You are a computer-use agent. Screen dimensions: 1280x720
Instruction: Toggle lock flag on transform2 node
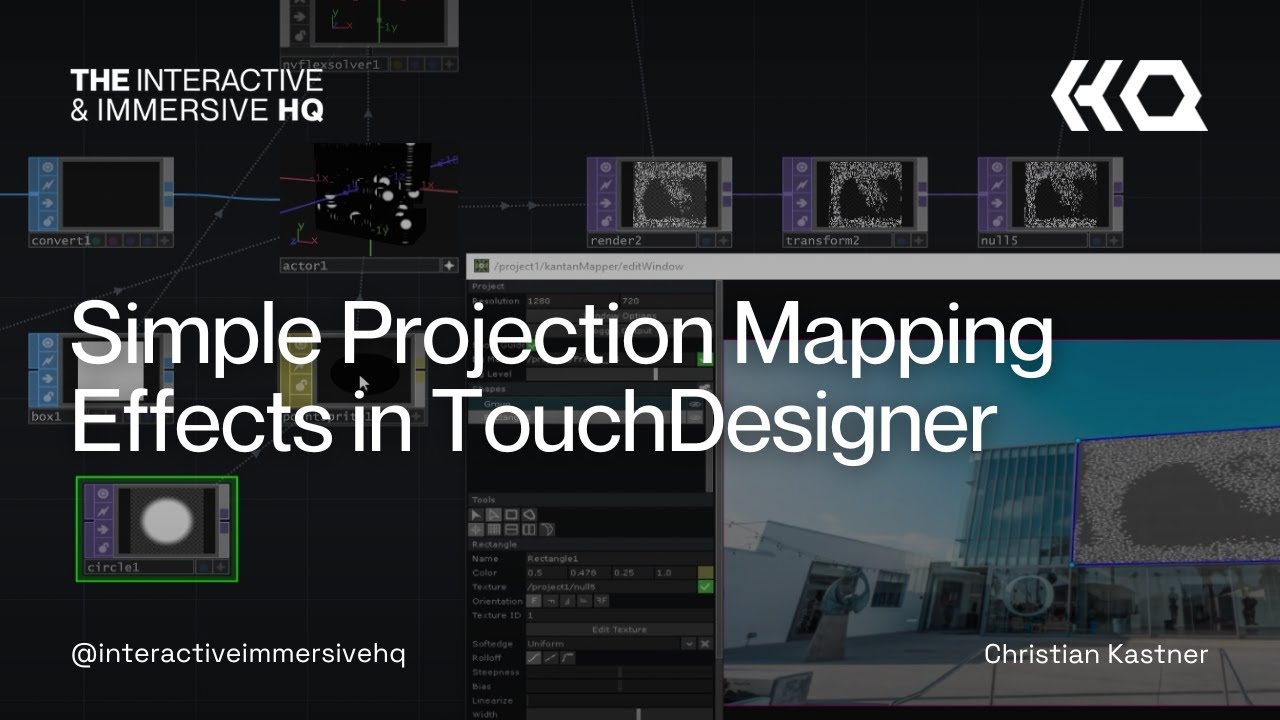coord(802,221)
